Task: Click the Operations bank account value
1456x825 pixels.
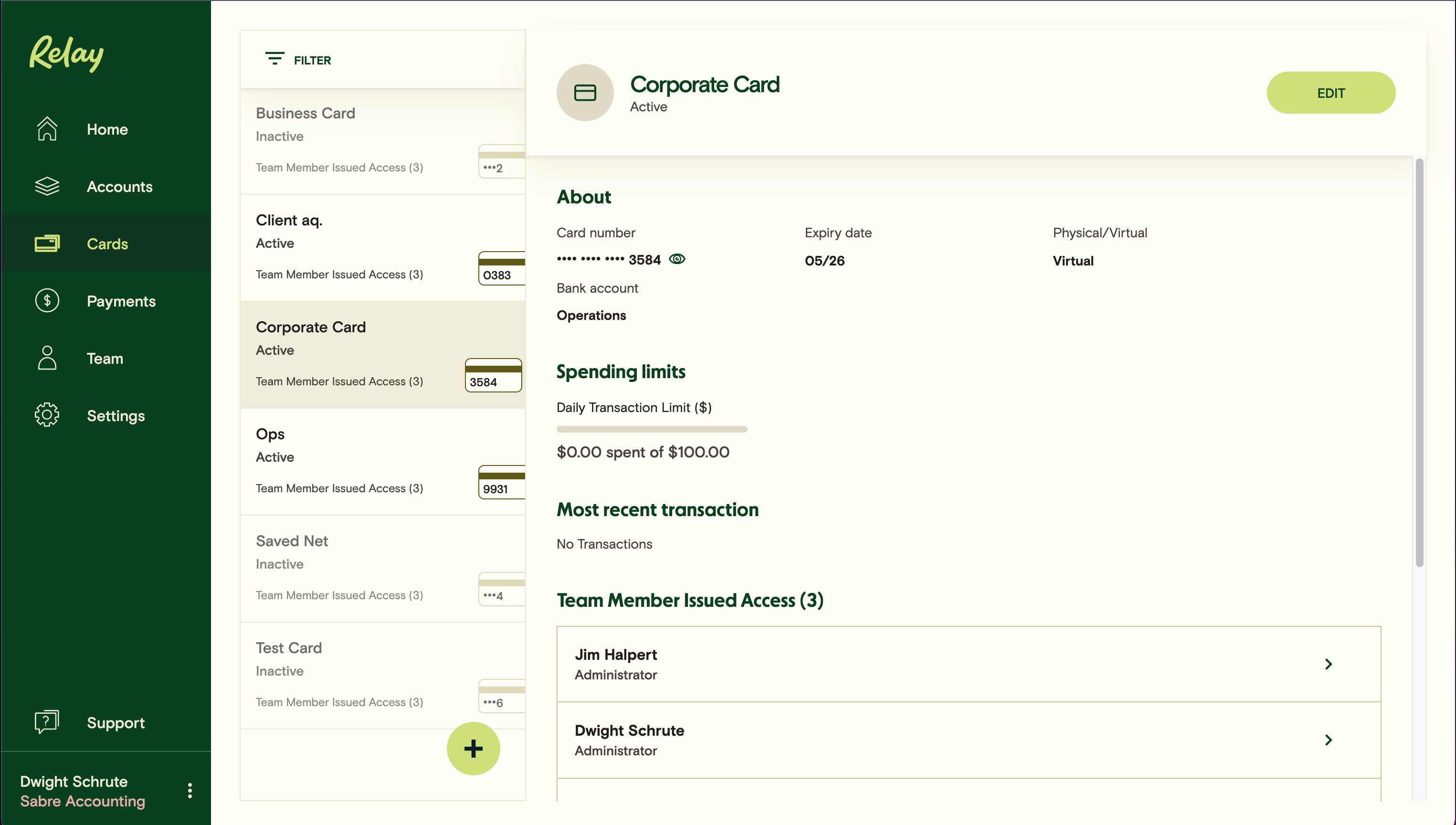Action: tap(591, 315)
